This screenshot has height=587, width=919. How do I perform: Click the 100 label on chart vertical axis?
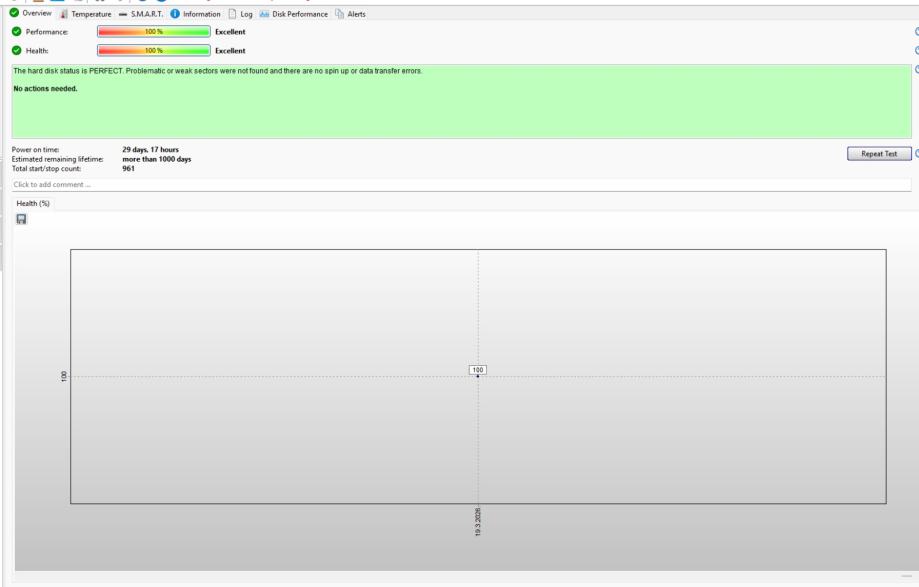(x=64, y=377)
